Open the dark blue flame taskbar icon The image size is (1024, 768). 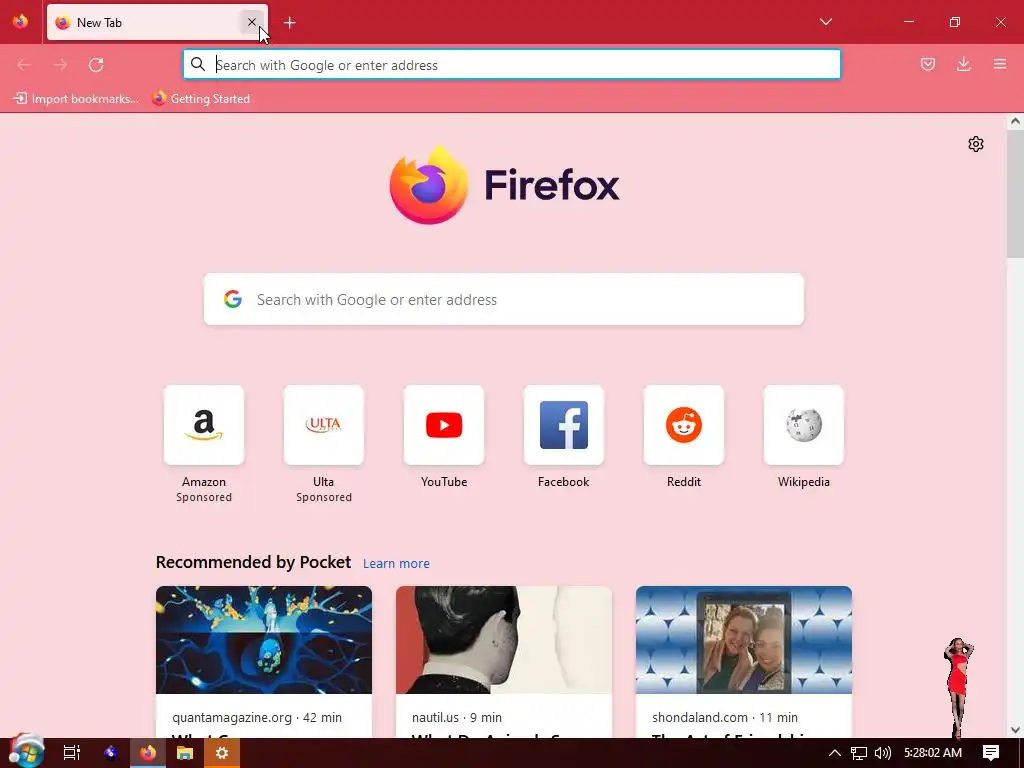coord(111,753)
